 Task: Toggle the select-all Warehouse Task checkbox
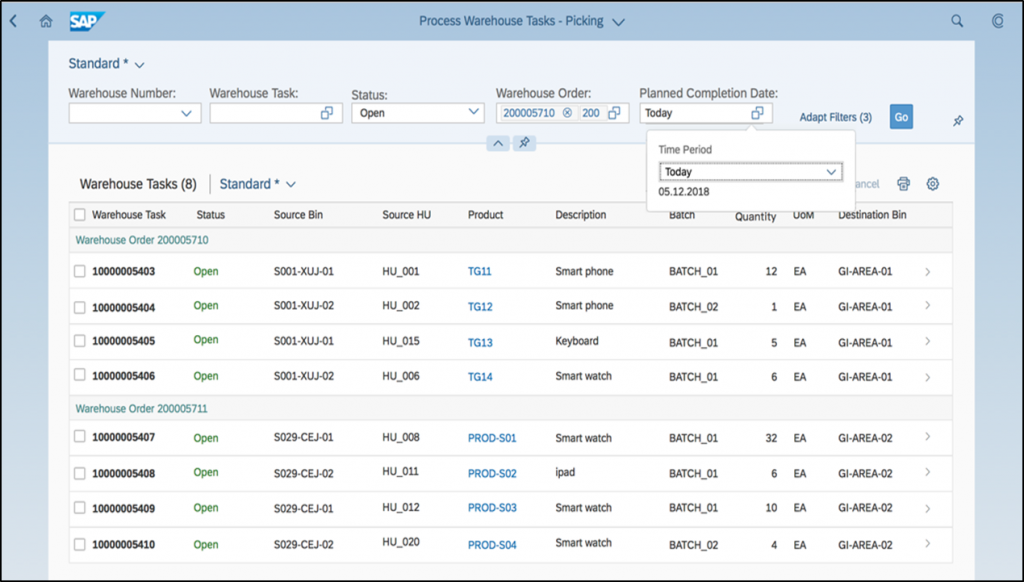[80, 214]
